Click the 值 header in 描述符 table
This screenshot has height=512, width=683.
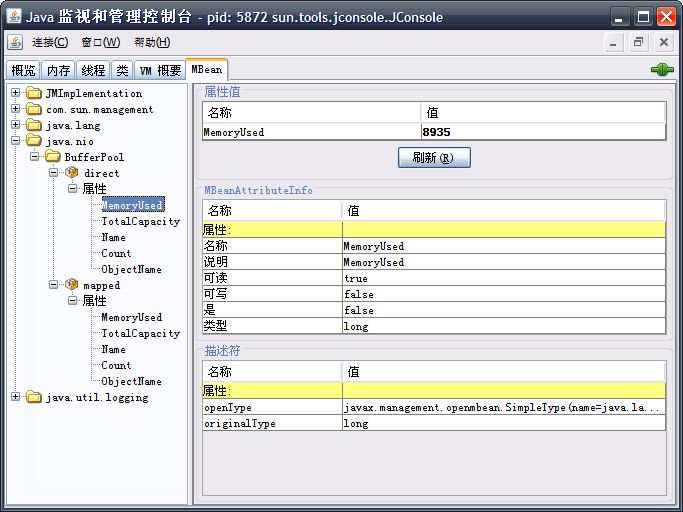(504, 372)
